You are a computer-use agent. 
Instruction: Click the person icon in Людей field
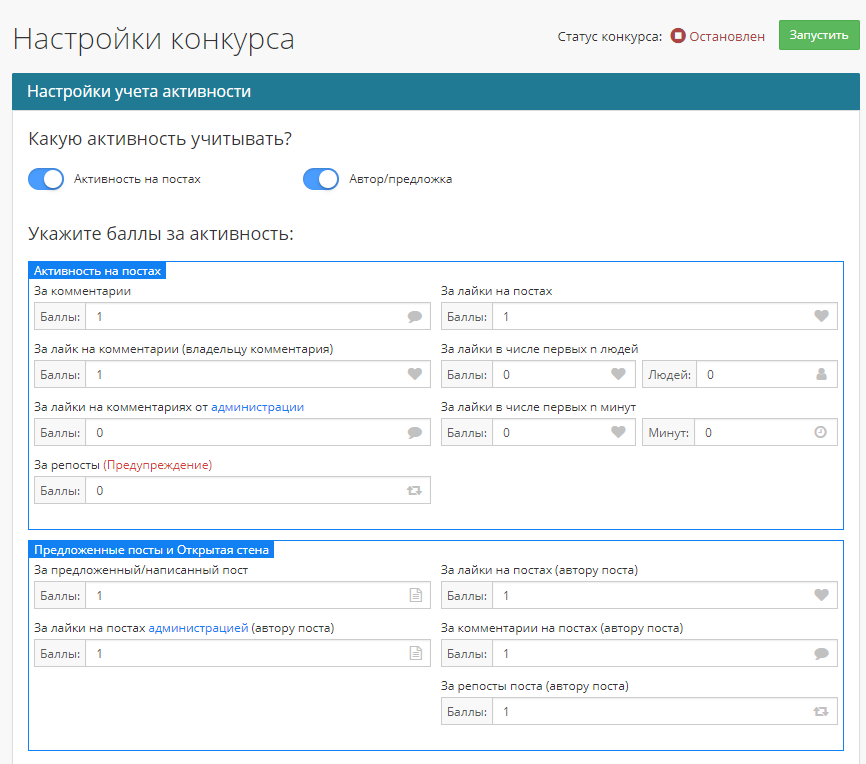[x=821, y=375]
